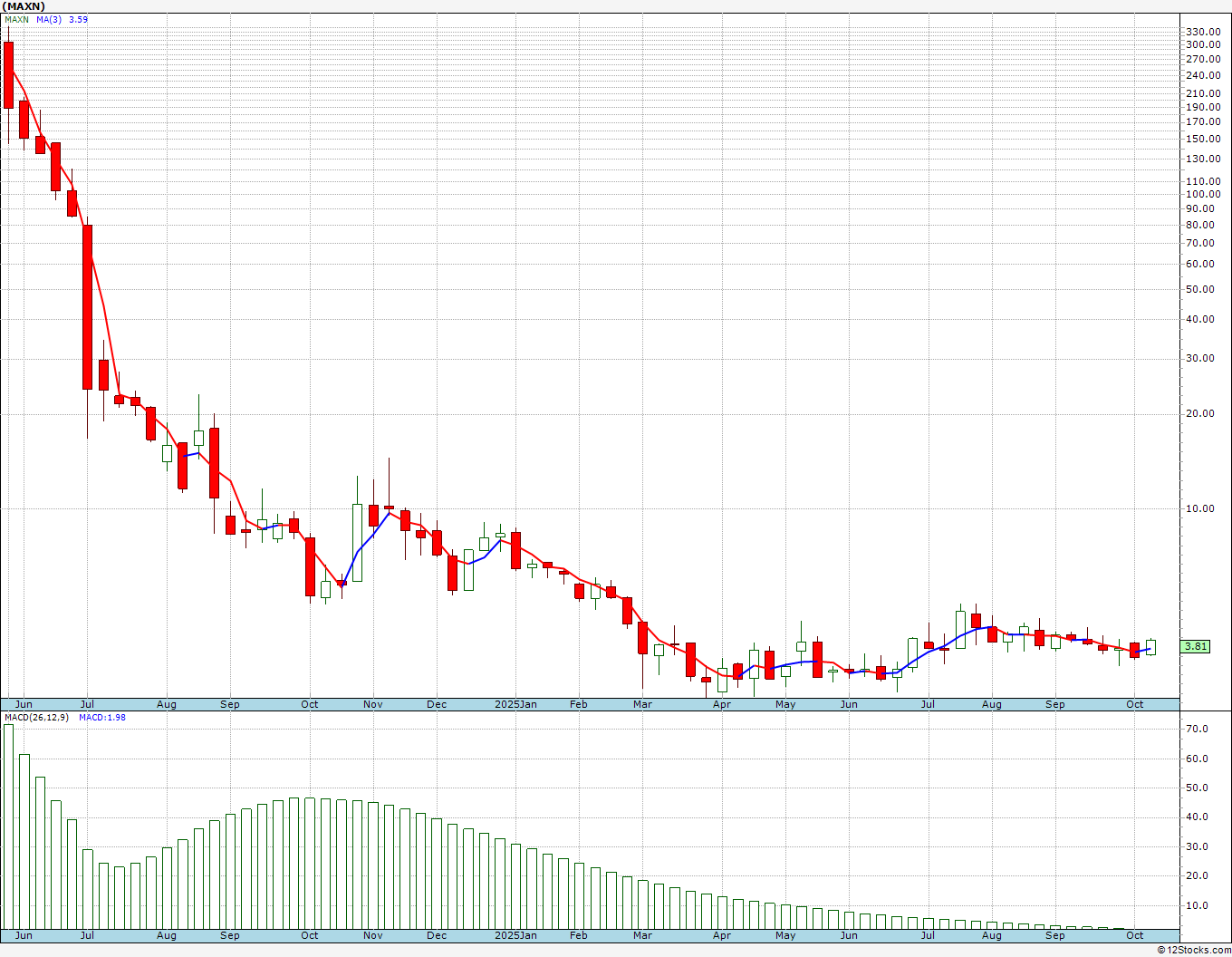Select the 10.00 price axis label

click(x=1201, y=508)
